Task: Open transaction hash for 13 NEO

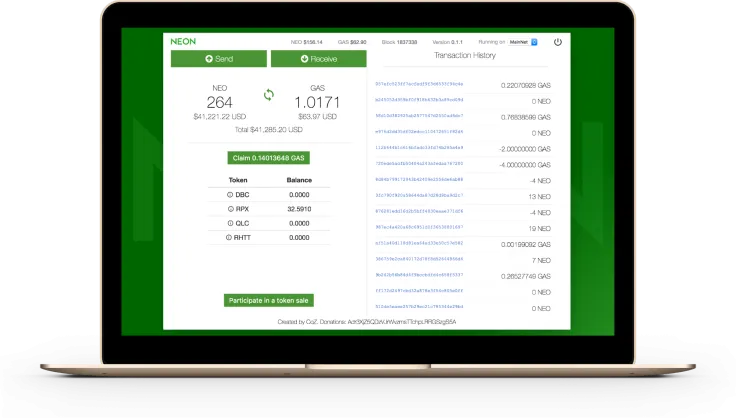Action: (419, 195)
